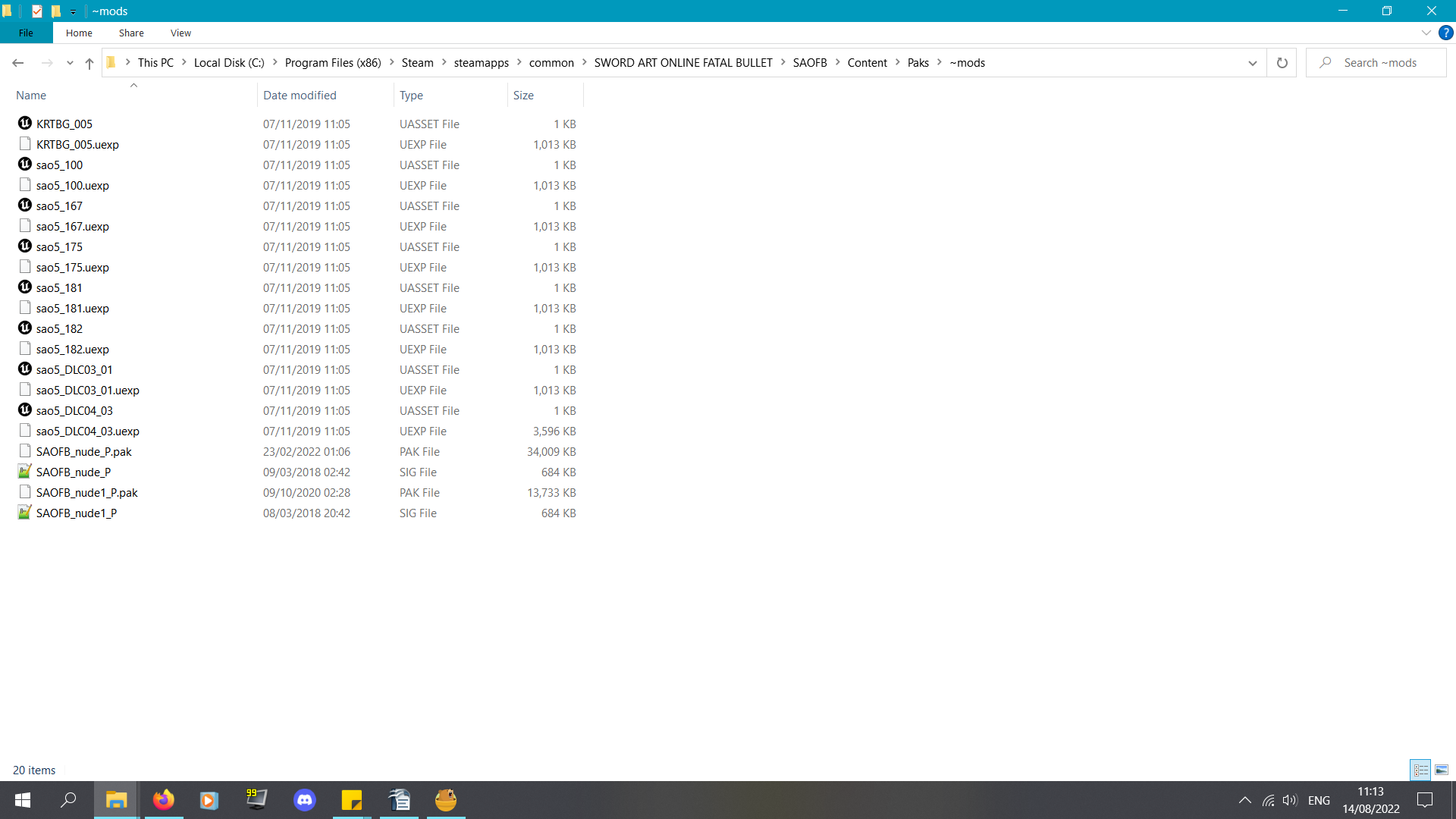Refresh the ~mods folder view
The width and height of the screenshot is (1456, 819).
pos(1282,63)
